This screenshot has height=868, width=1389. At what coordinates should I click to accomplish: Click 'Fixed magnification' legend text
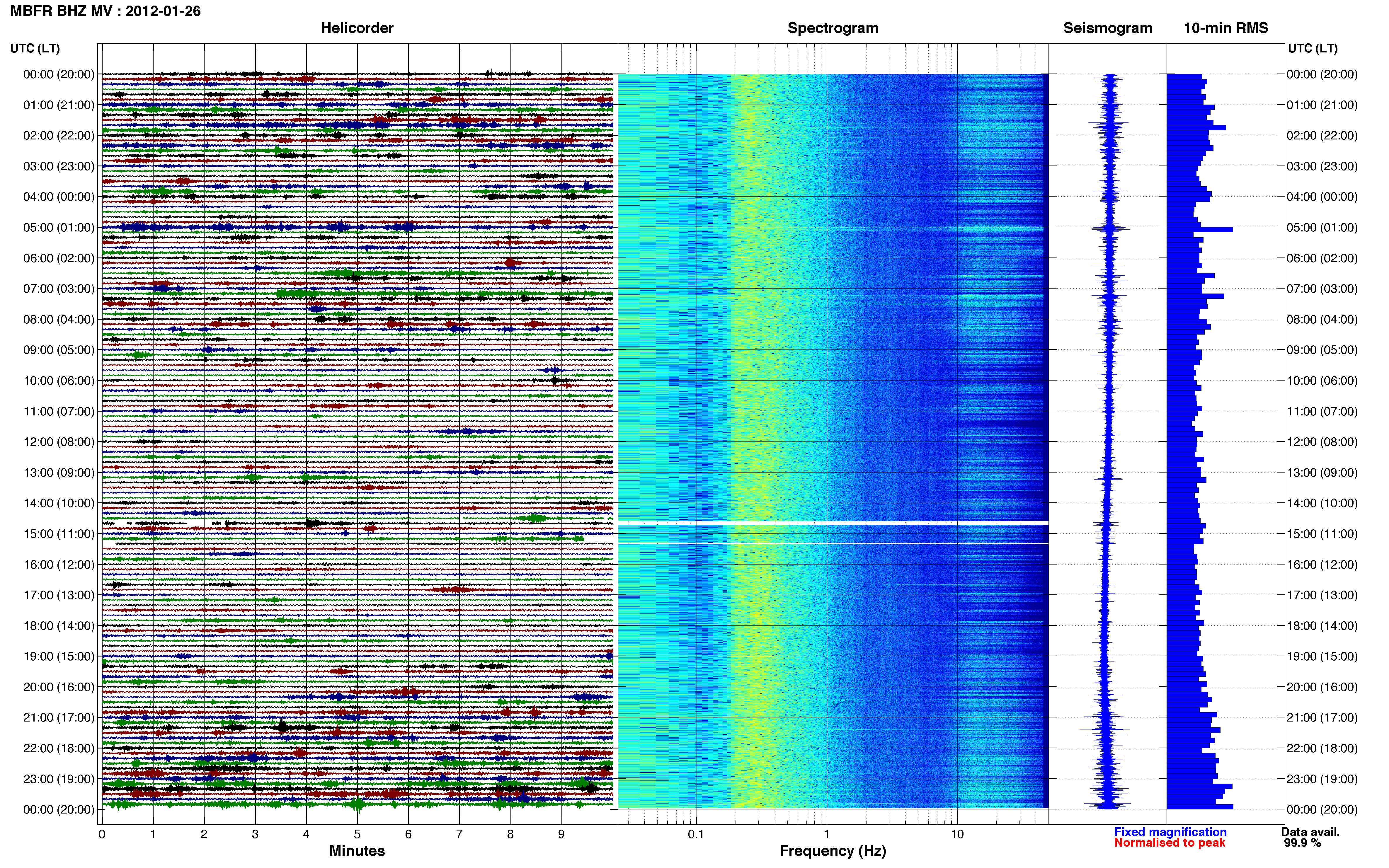point(1170,832)
